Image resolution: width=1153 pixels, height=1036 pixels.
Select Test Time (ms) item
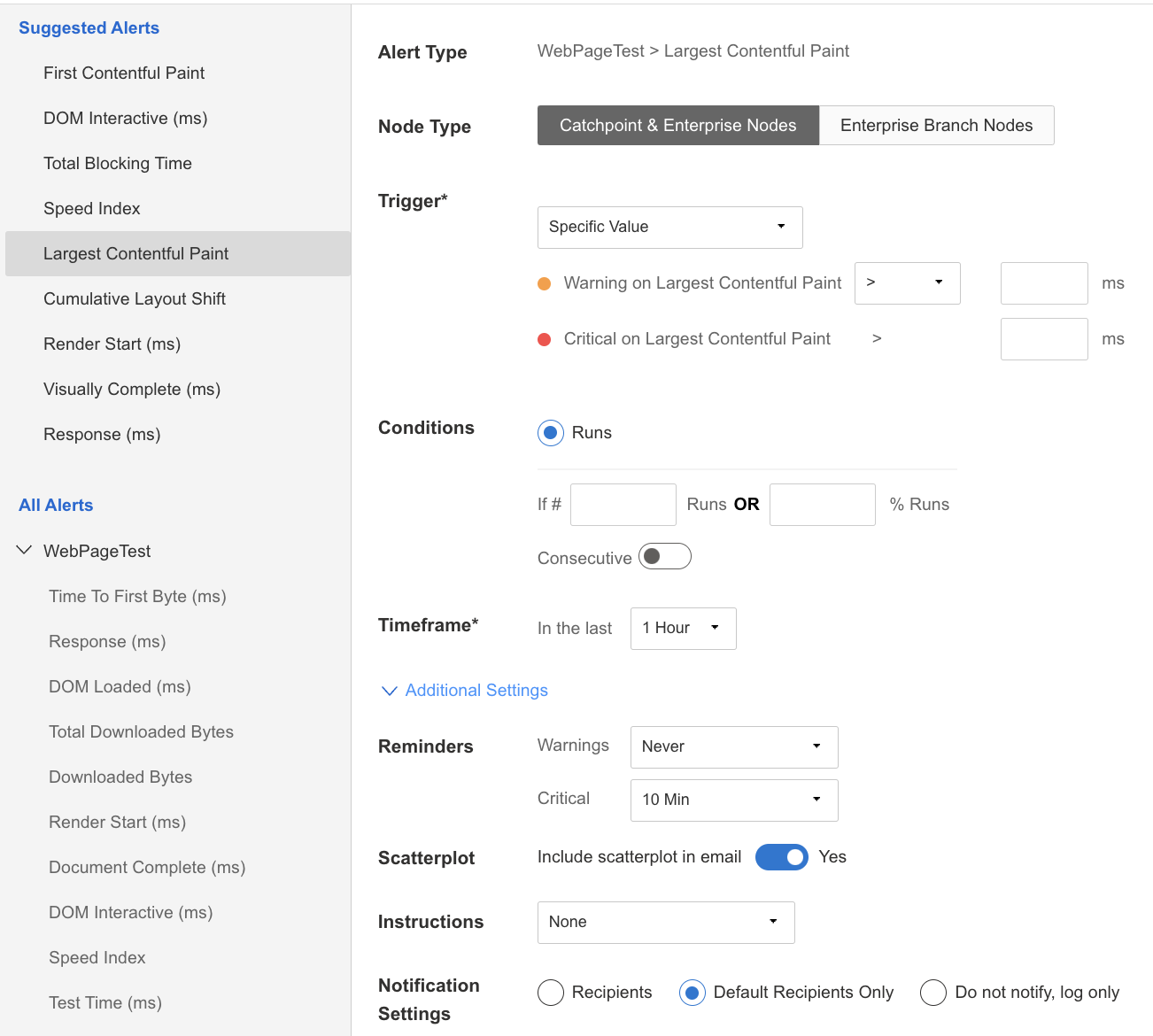[105, 1003]
